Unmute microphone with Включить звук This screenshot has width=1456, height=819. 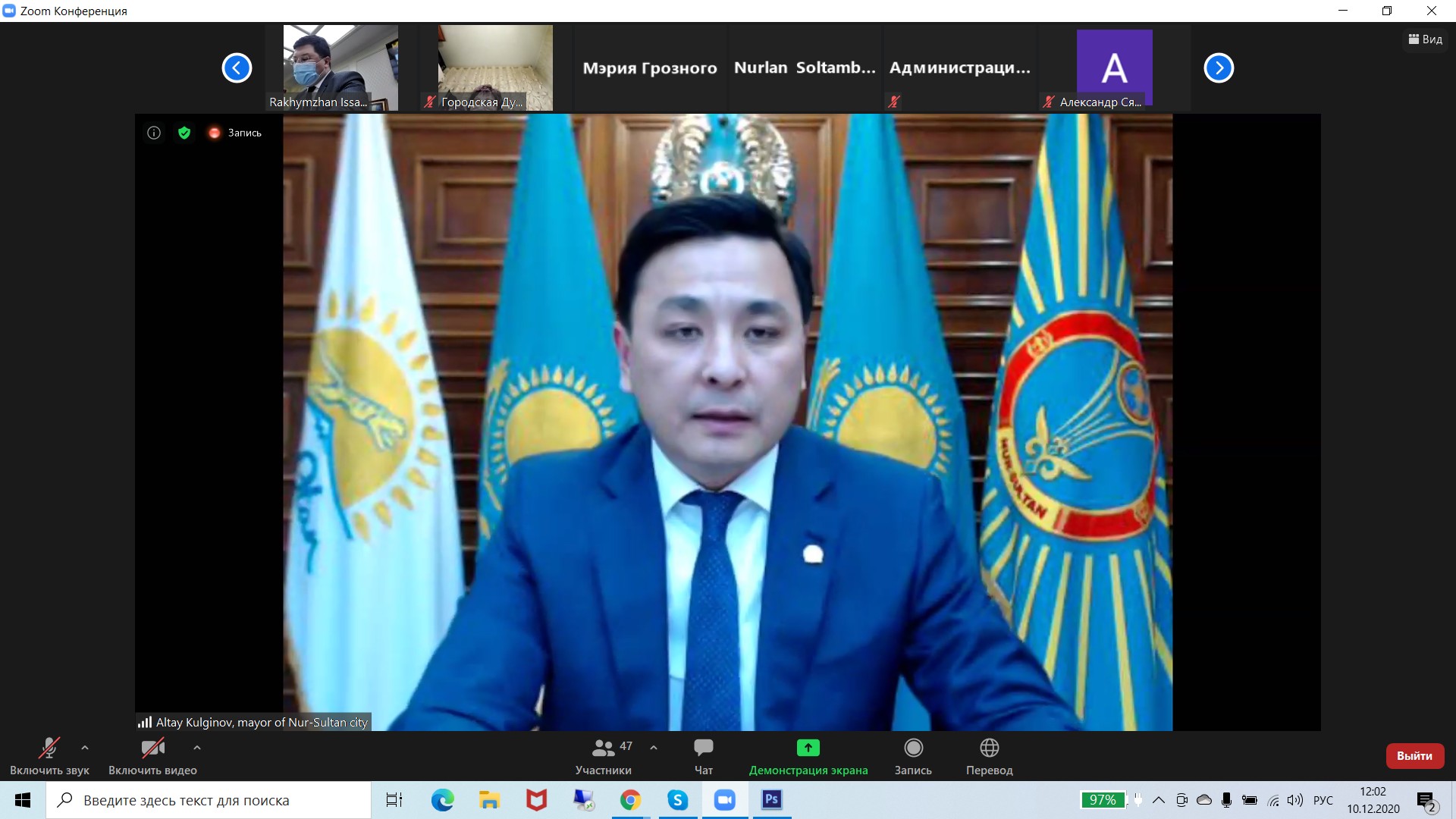coord(49,756)
